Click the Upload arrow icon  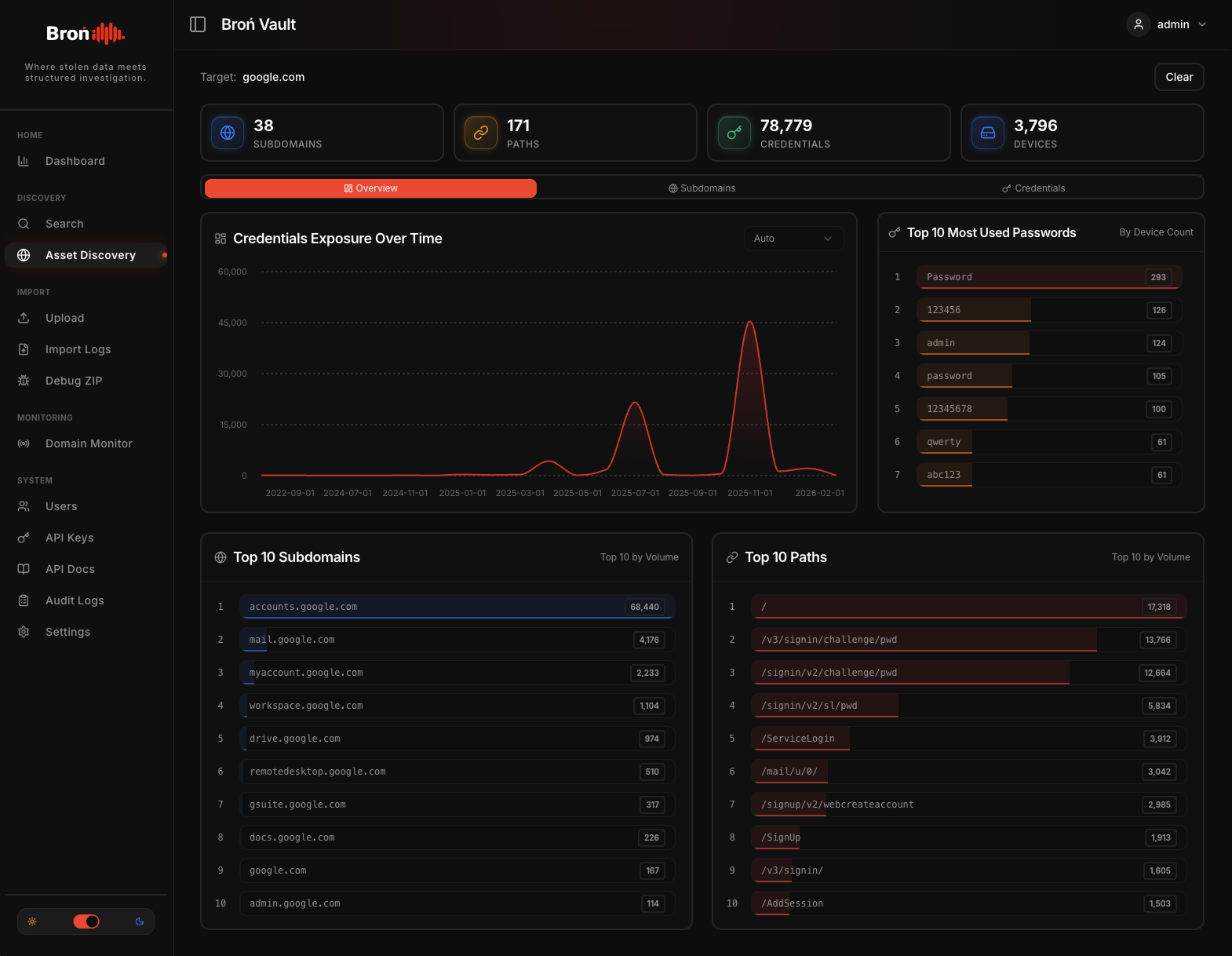pyautogui.click(x=24, y=318)
